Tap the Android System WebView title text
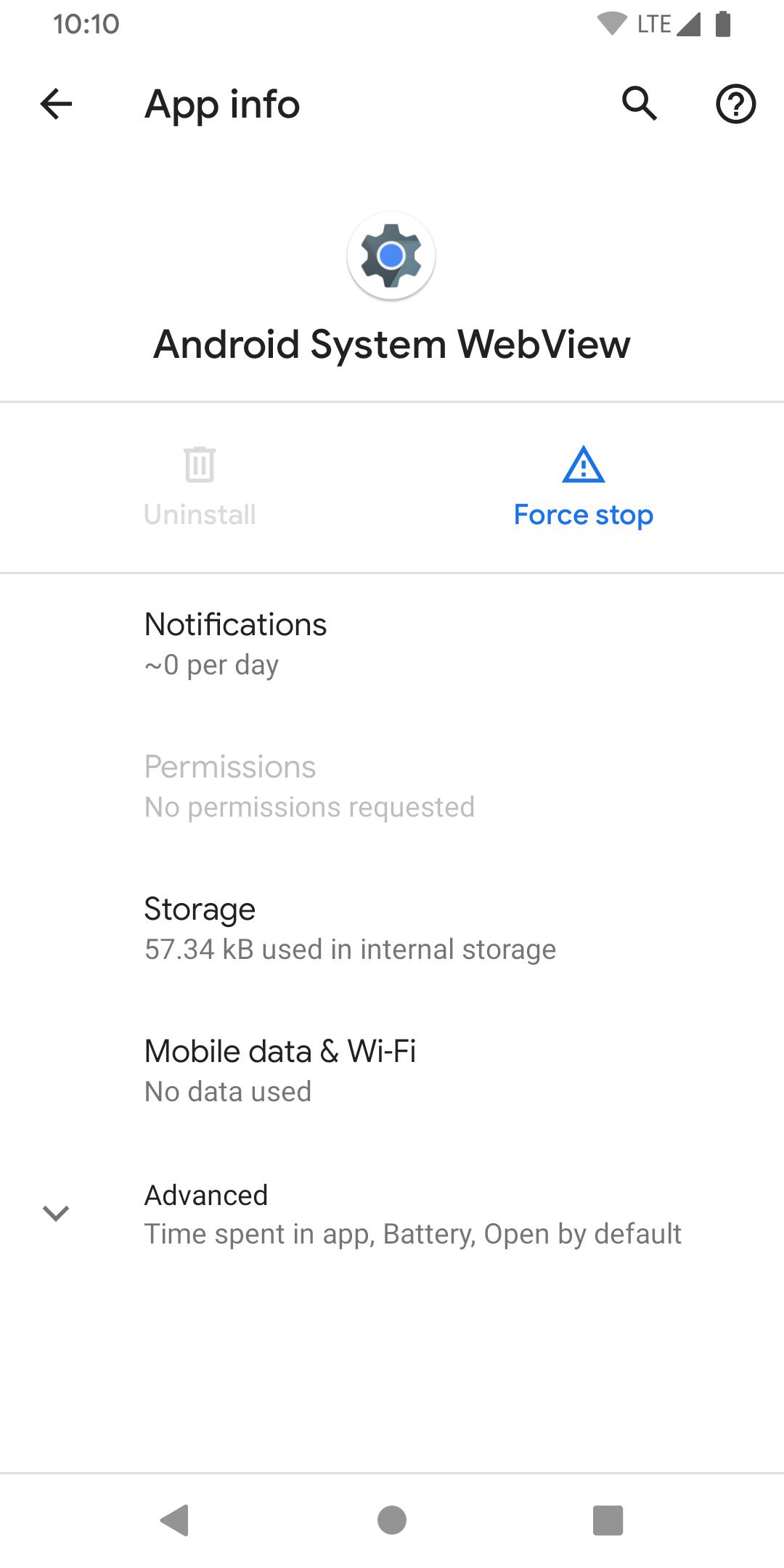The width and height of the screenshot is (784, 1568). [392, 344]
